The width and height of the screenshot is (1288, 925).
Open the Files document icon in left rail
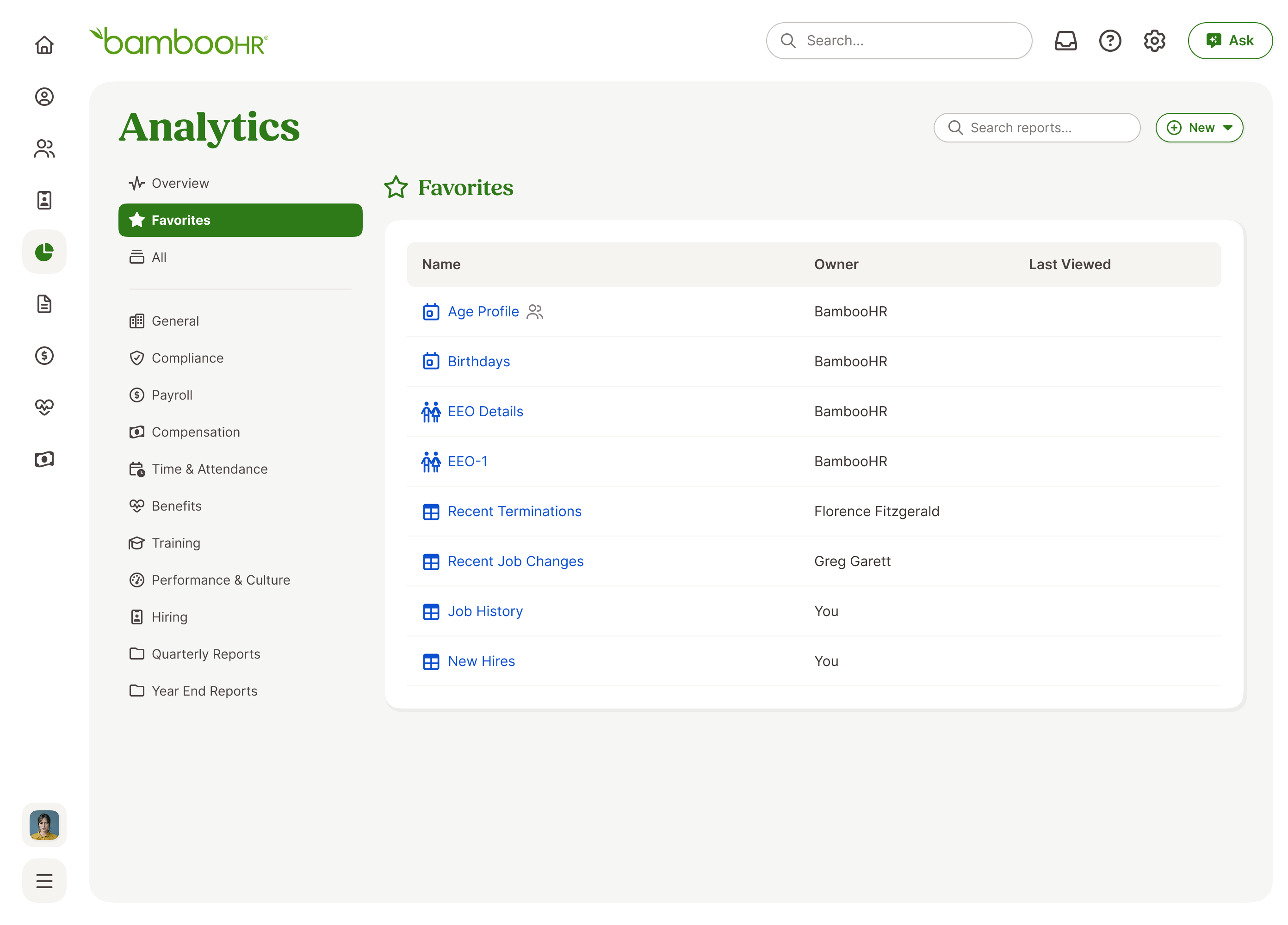(44, 304)
